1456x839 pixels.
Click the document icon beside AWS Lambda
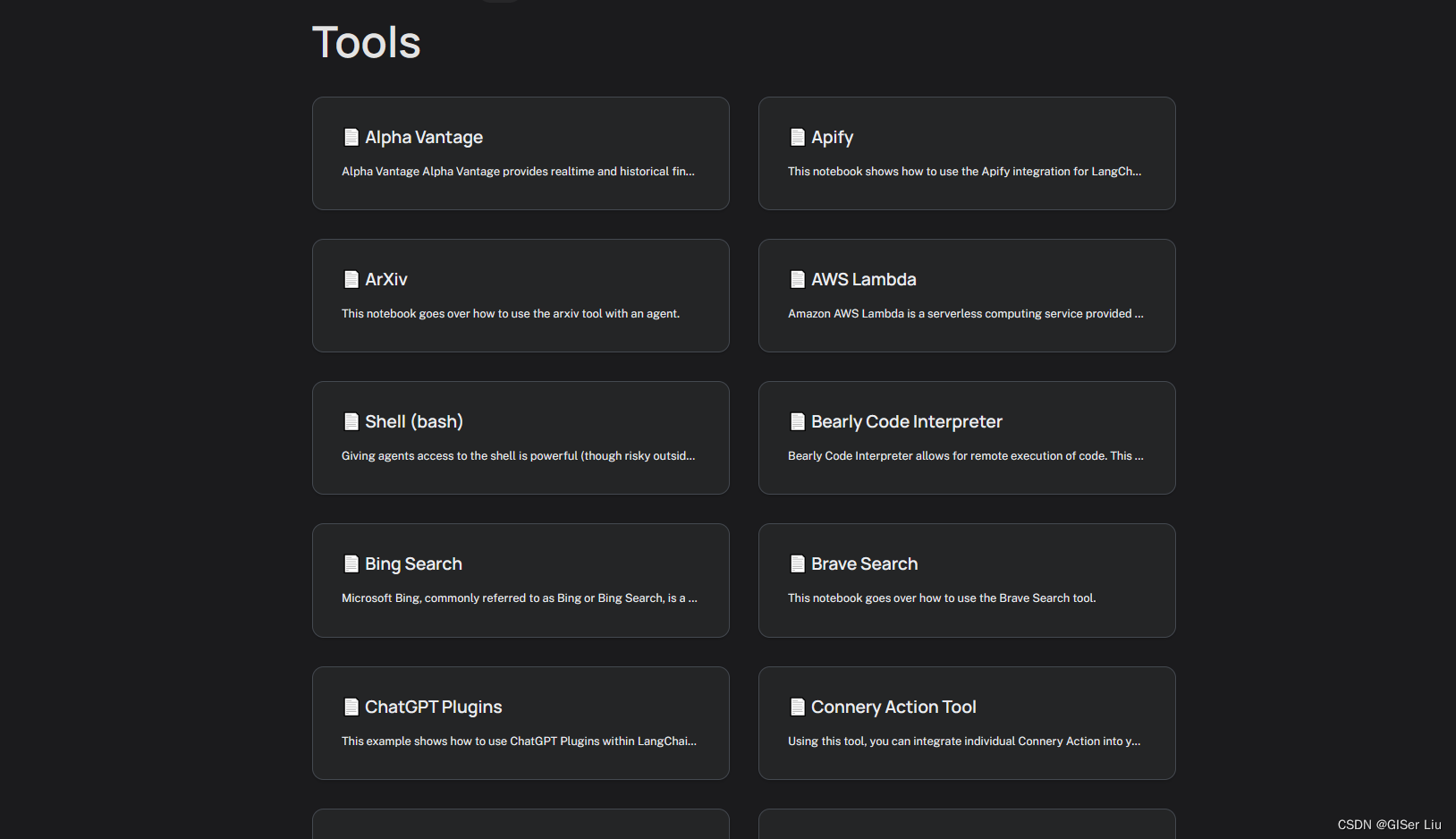(x=798, y=279)
